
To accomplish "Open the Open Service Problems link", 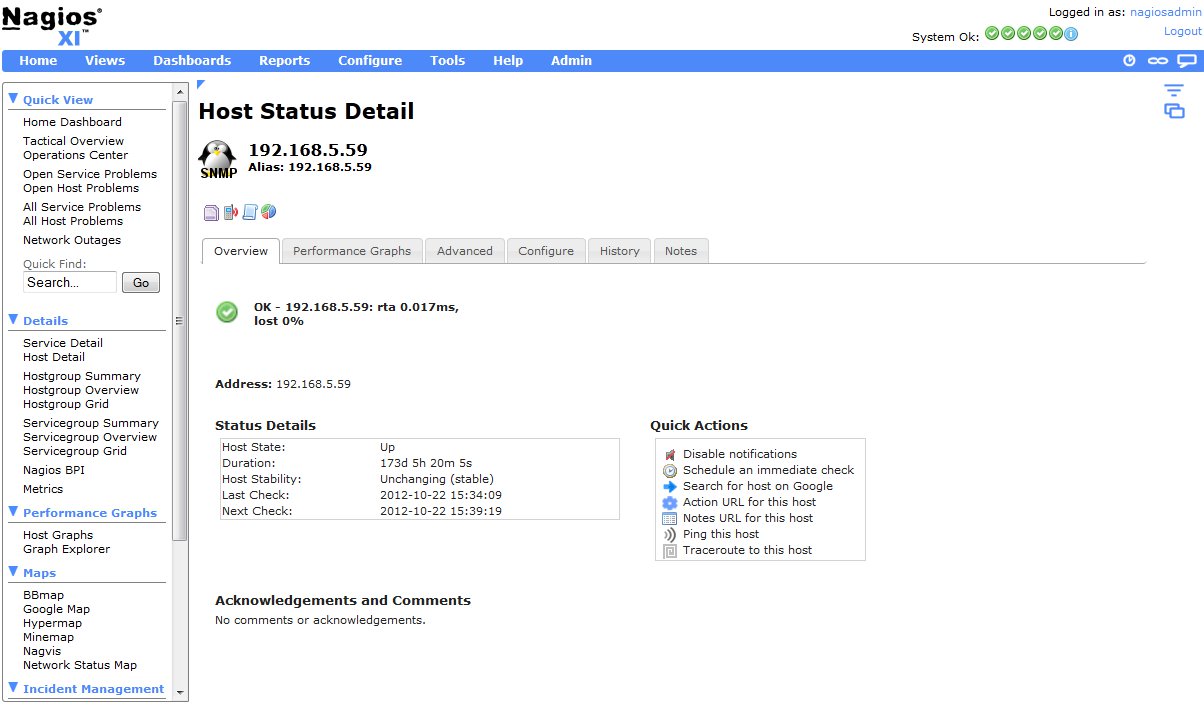I will click(90, 174).
